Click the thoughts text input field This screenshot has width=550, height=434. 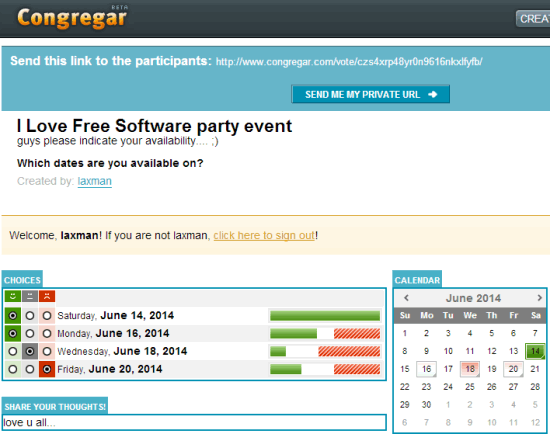(194, 422)
